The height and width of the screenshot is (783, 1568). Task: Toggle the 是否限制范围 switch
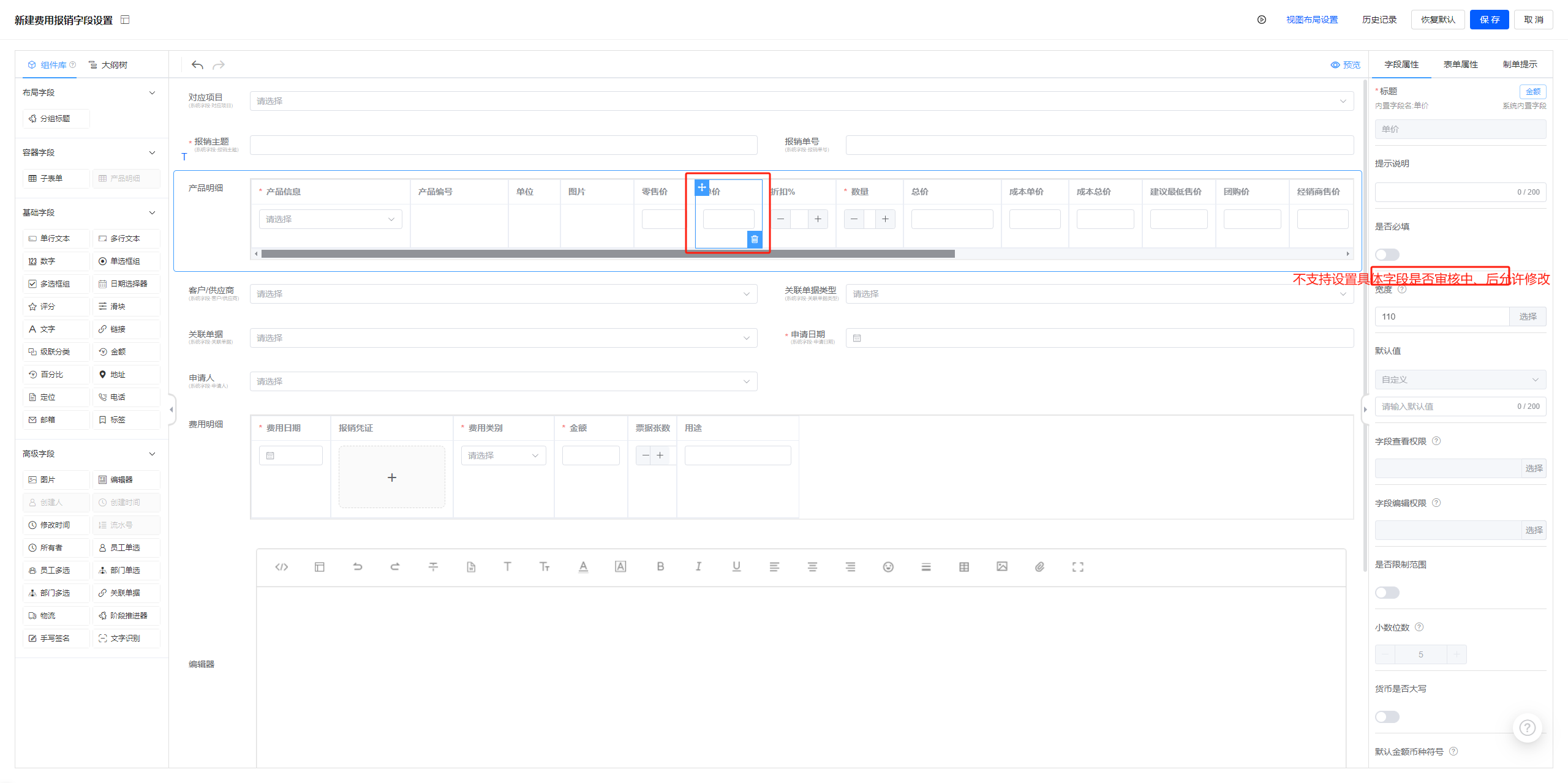point(1387,592)
